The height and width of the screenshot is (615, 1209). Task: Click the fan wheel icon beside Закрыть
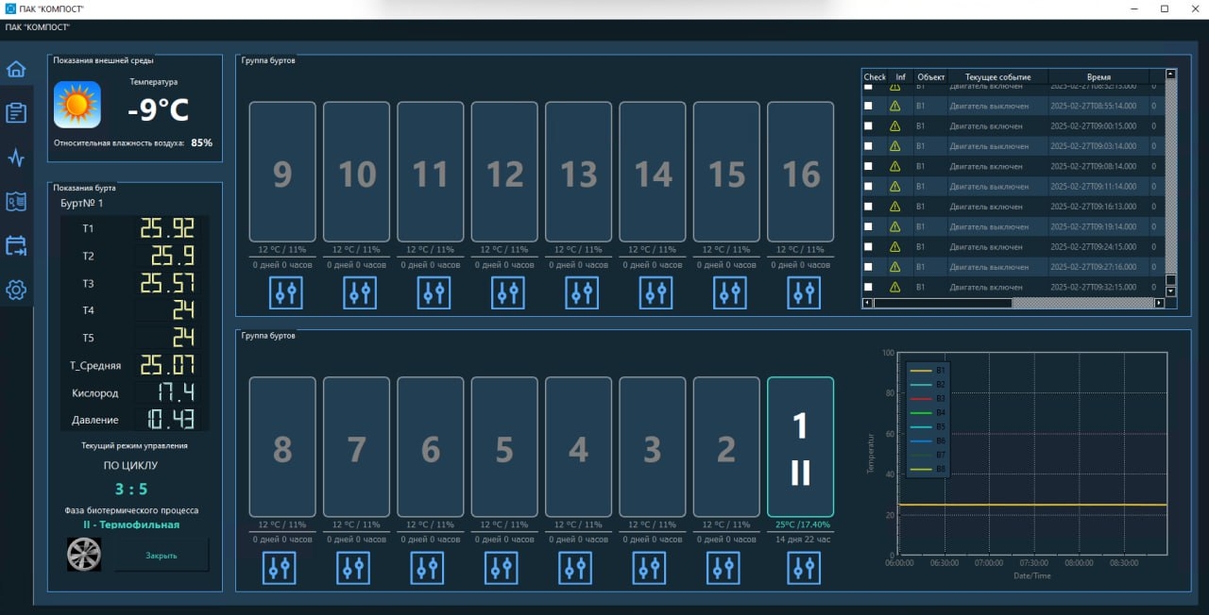(x=84, y=554)
